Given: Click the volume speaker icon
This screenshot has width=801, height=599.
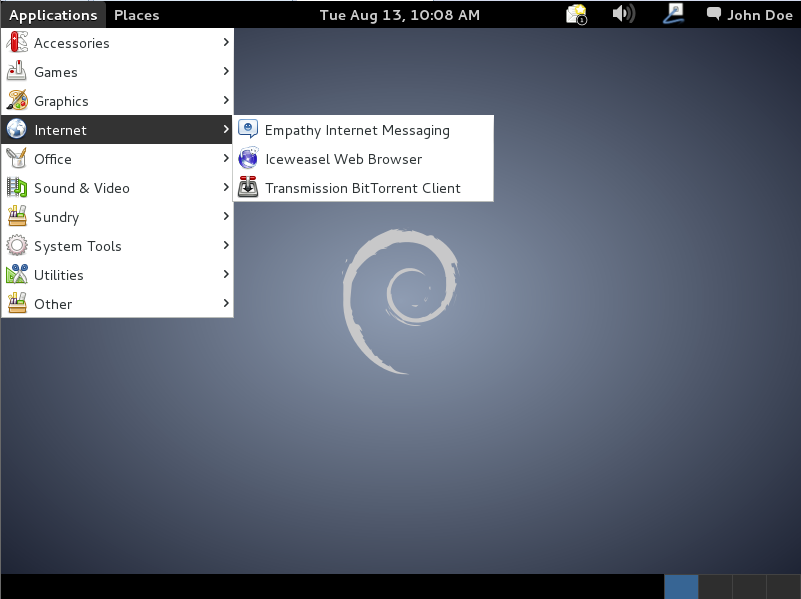Looking at the screenshot, I should [624, 14].
